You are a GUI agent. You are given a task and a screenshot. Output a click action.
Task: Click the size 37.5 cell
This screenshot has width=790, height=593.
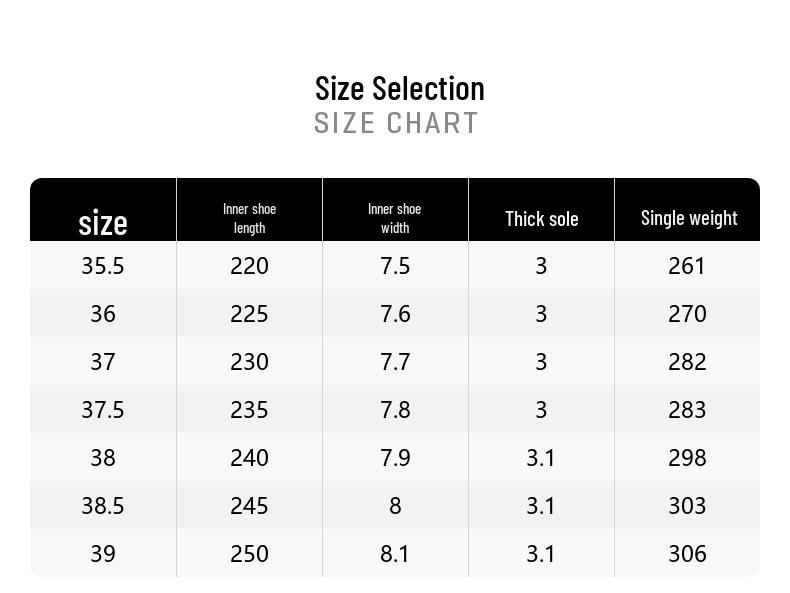(x=103, y=410)
